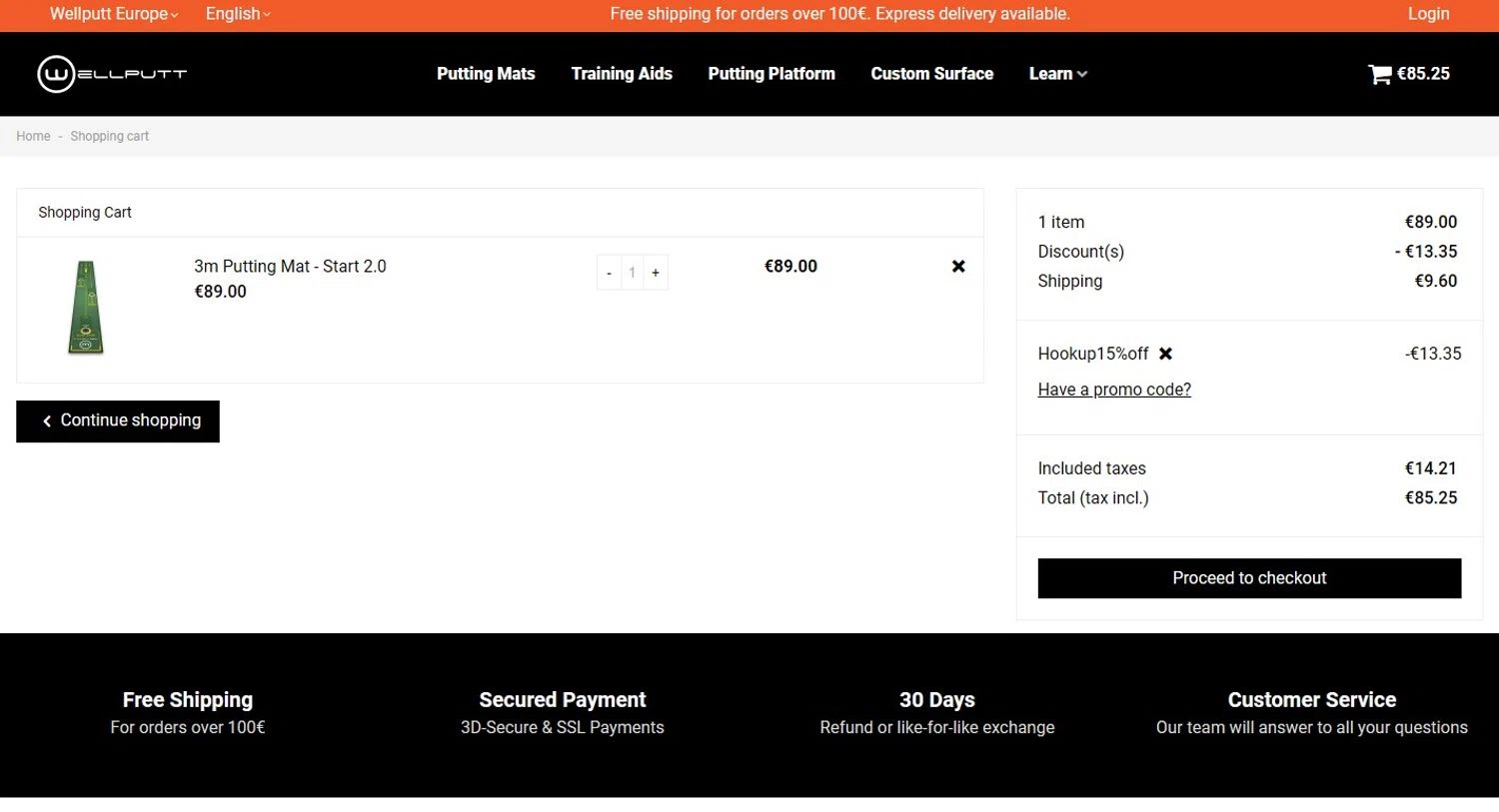The image size is (1499, 812).
Task: Click Have a promo code? link
Action: pyautogui.click(x=1114, y=390)
